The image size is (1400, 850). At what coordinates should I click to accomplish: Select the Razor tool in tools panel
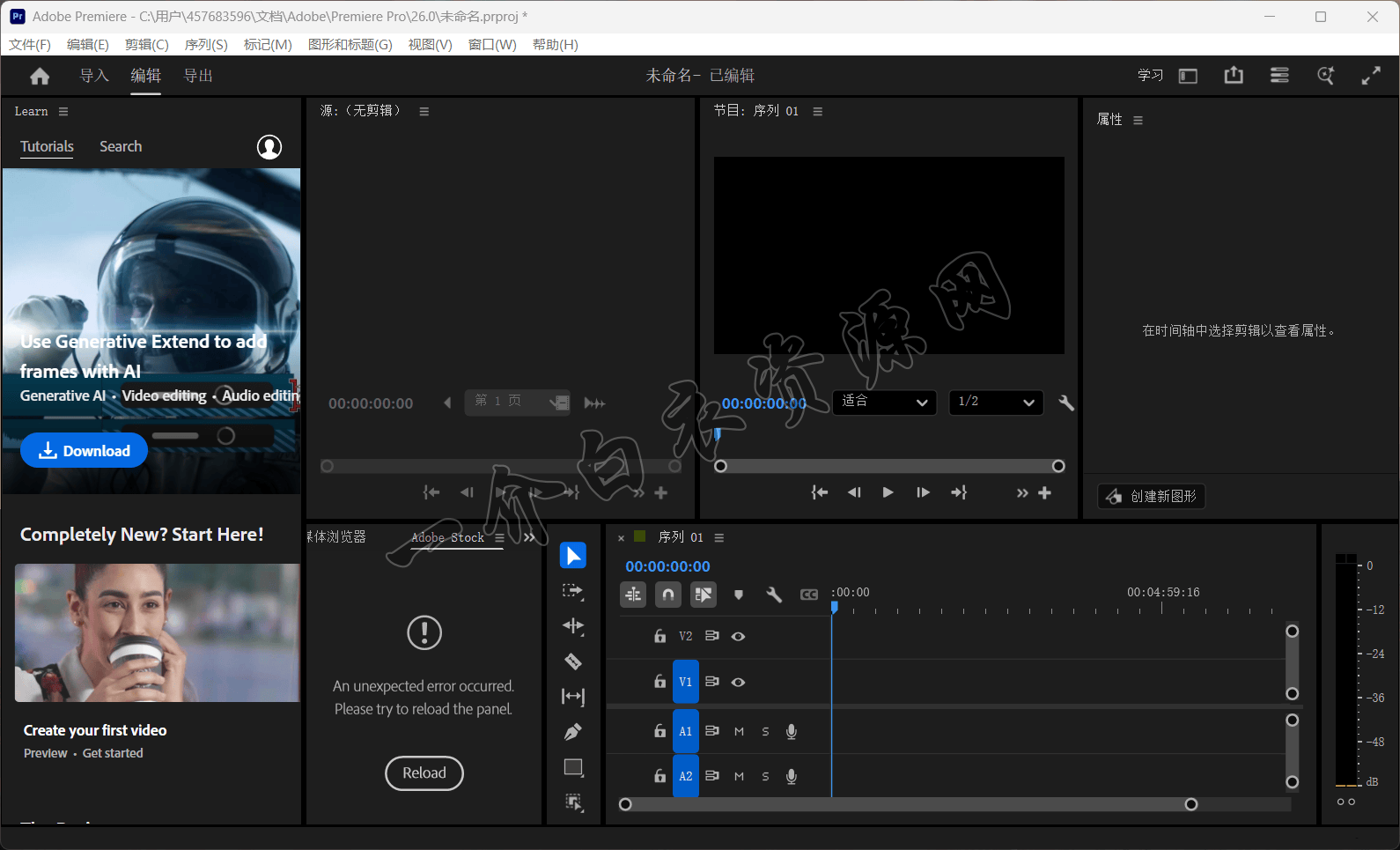[573, 662]
